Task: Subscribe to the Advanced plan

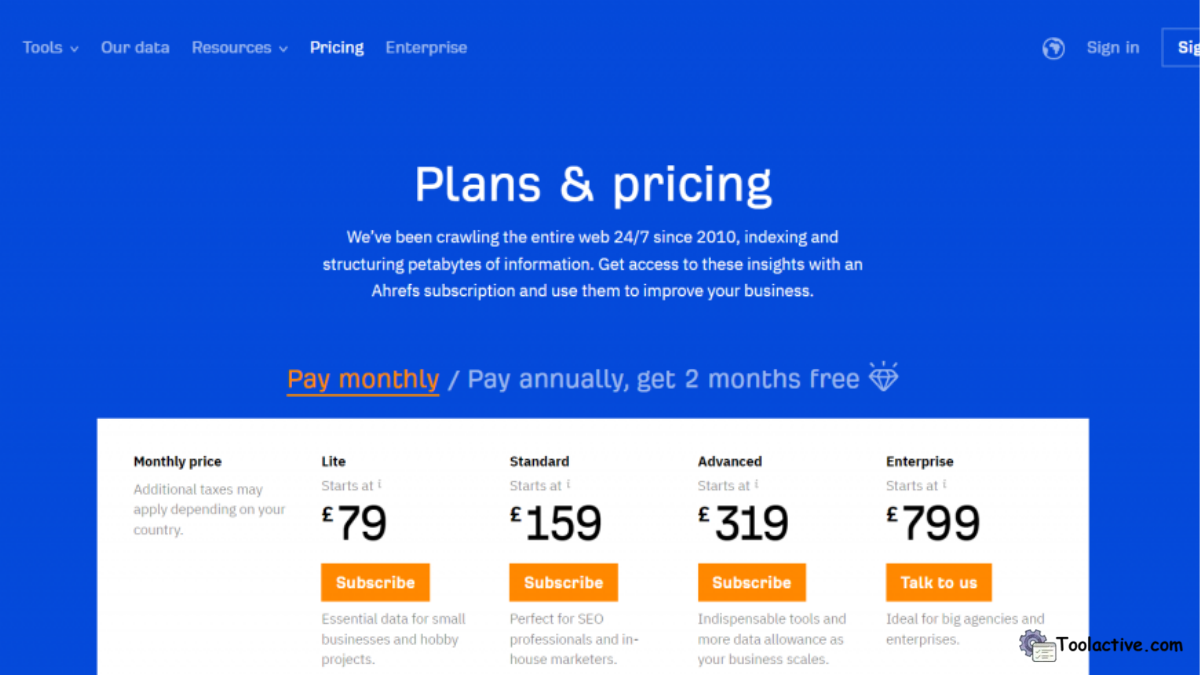Action: point(751,582)
